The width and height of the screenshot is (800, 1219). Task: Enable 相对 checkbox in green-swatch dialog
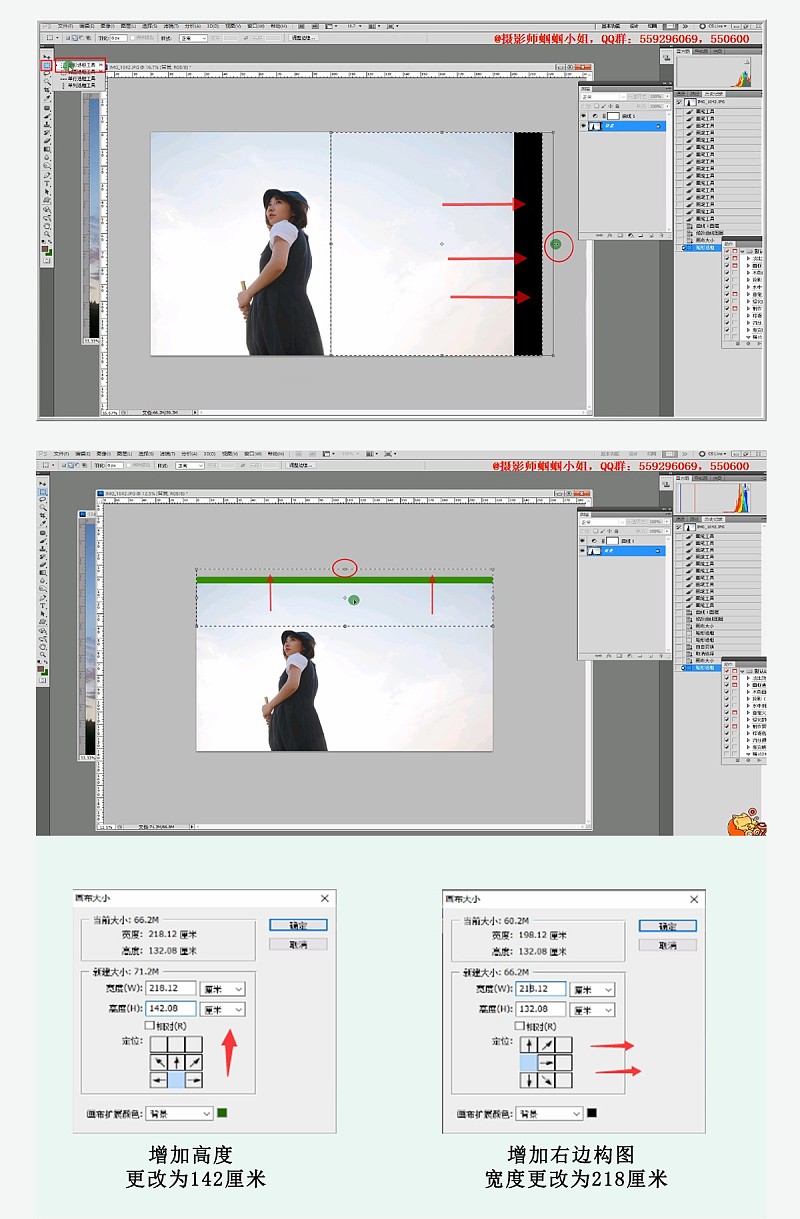(x=149, y=1025)
